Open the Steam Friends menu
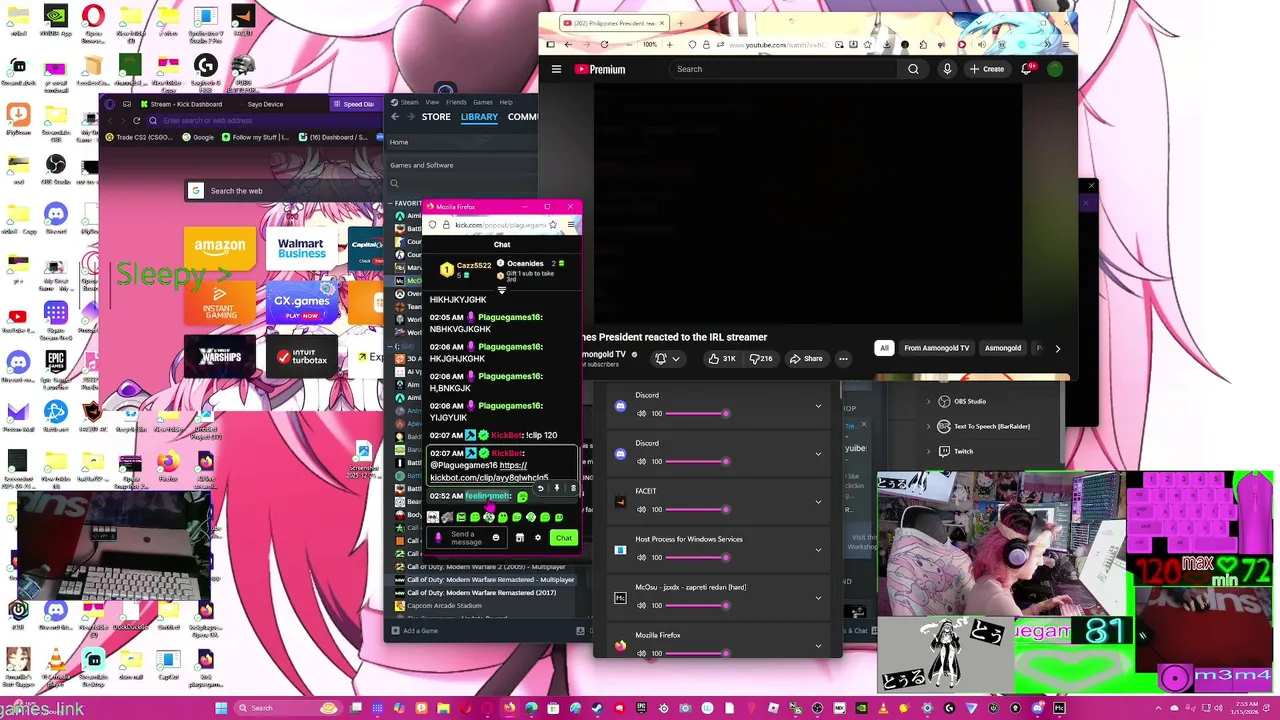The height and width of the screenshot is (720, 1280). coord(456,102)
